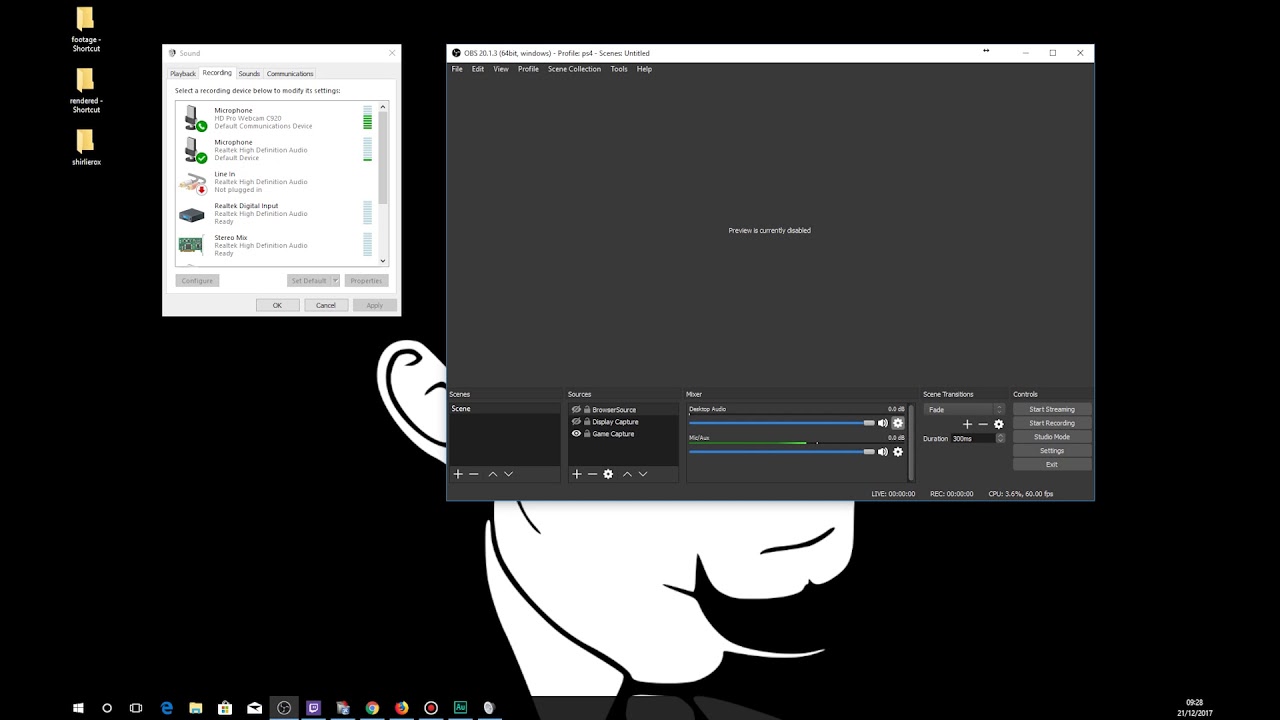
Task: Click Cancel in the Sound dialog
Action: 326,305
